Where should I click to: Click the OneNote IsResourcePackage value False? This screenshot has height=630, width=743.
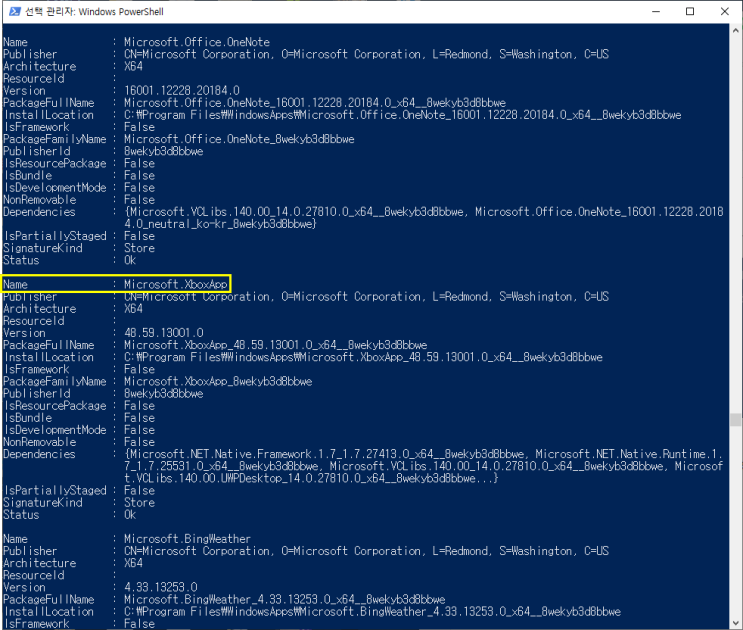139,163
